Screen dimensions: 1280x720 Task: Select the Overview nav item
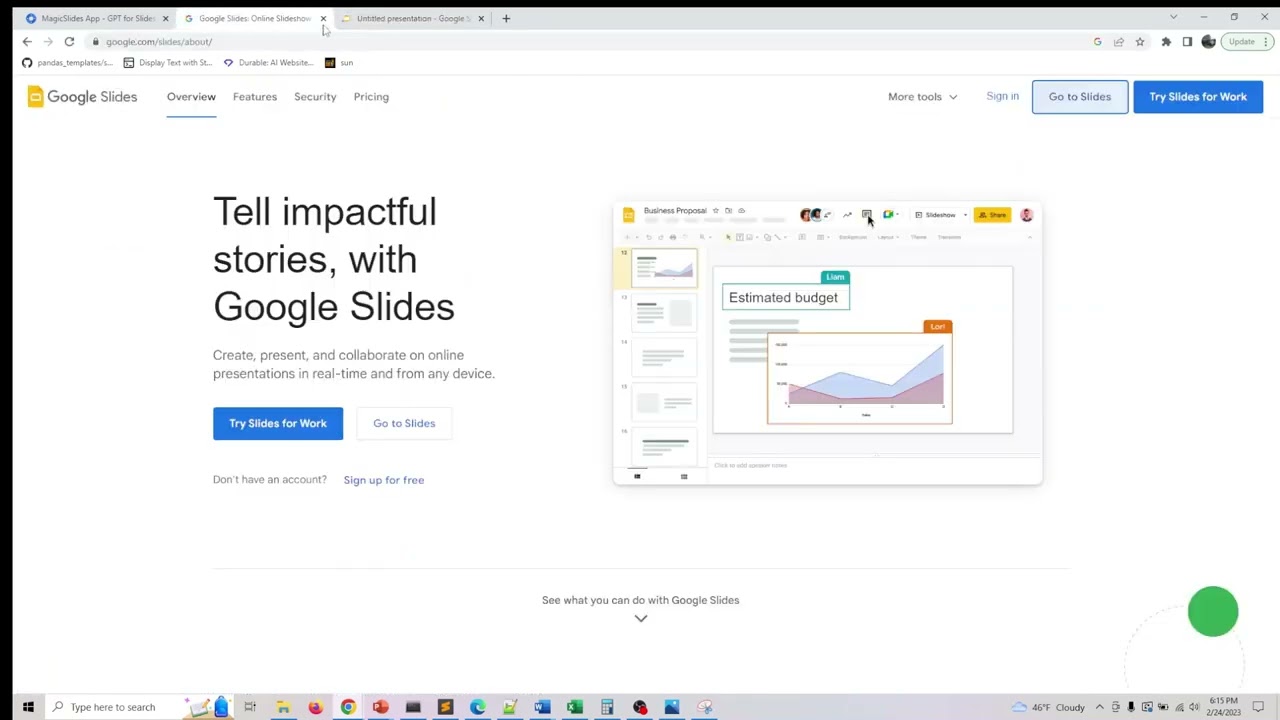191,97
